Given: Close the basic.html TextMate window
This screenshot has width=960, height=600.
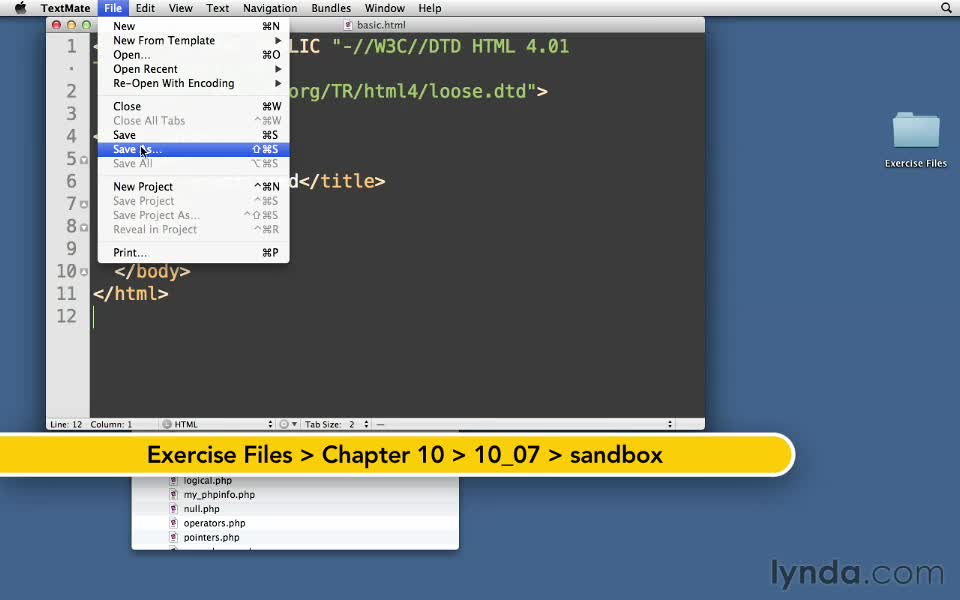Looking at the screenshot, I should [x=56, y=25].
